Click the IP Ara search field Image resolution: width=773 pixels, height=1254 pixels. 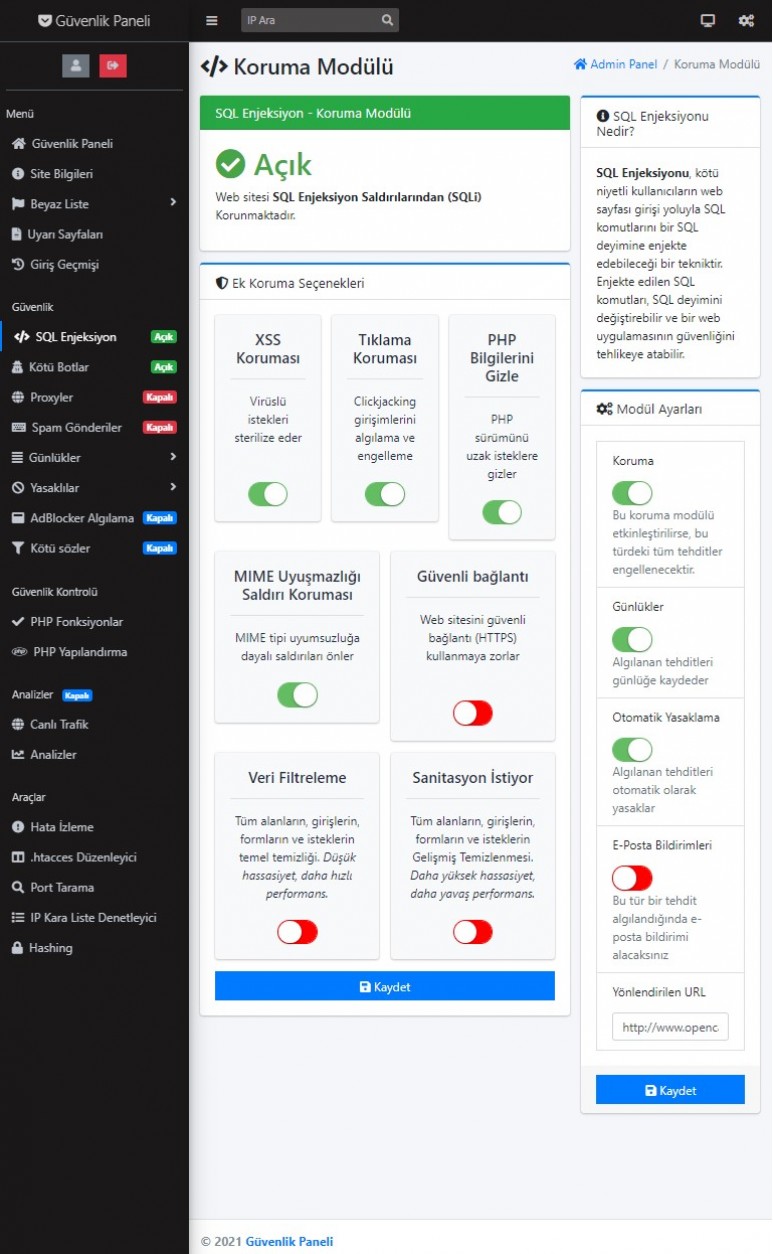(x=308, y=20)
